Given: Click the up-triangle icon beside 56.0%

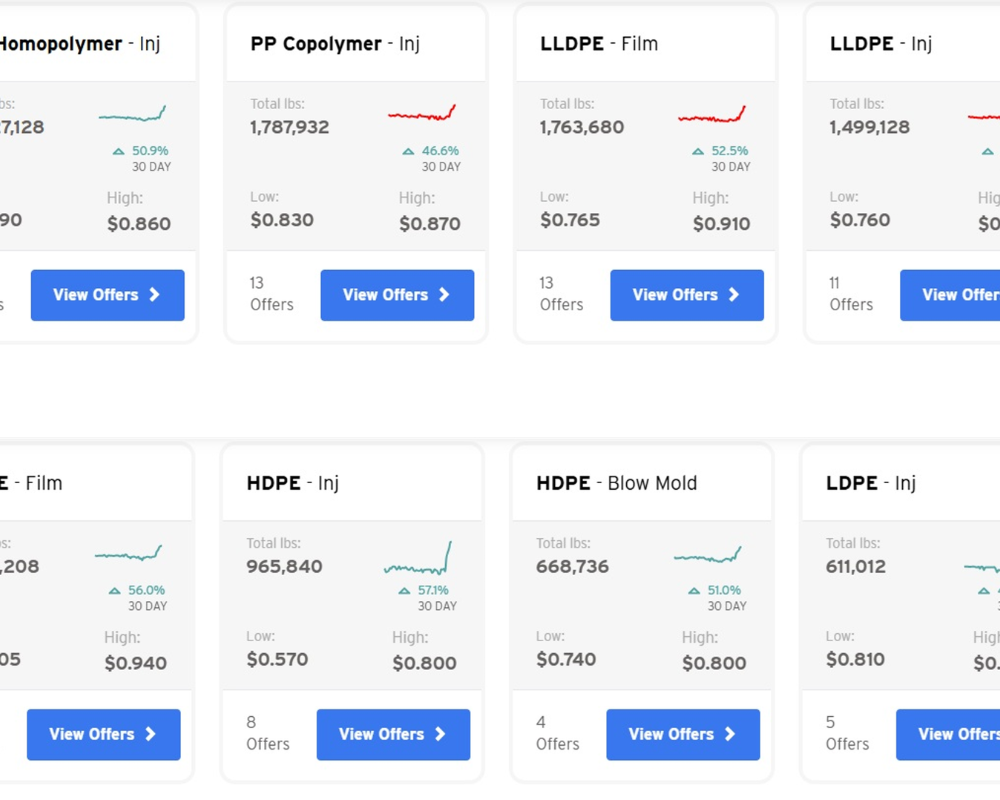Looking at the screenshot, I should point(114,591).
